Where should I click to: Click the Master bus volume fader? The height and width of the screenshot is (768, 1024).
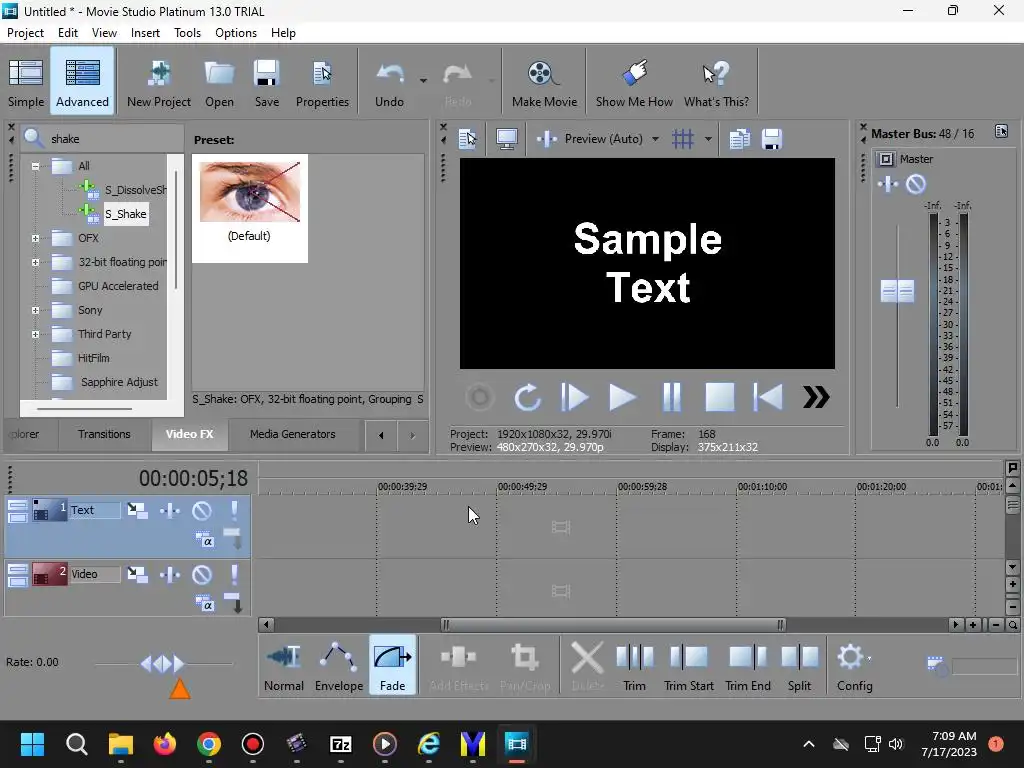[x=897, y=291]
